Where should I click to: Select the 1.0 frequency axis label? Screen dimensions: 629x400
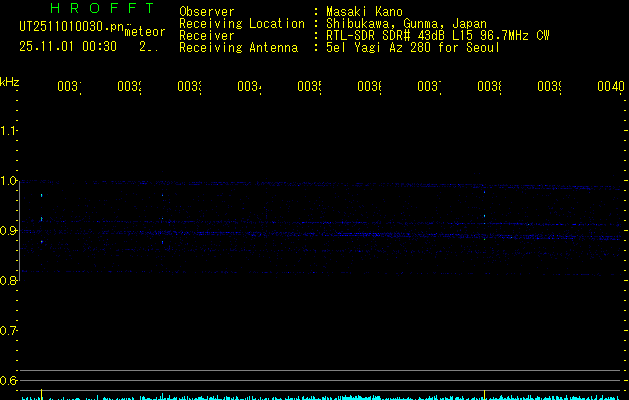click(x=9, y=181)
